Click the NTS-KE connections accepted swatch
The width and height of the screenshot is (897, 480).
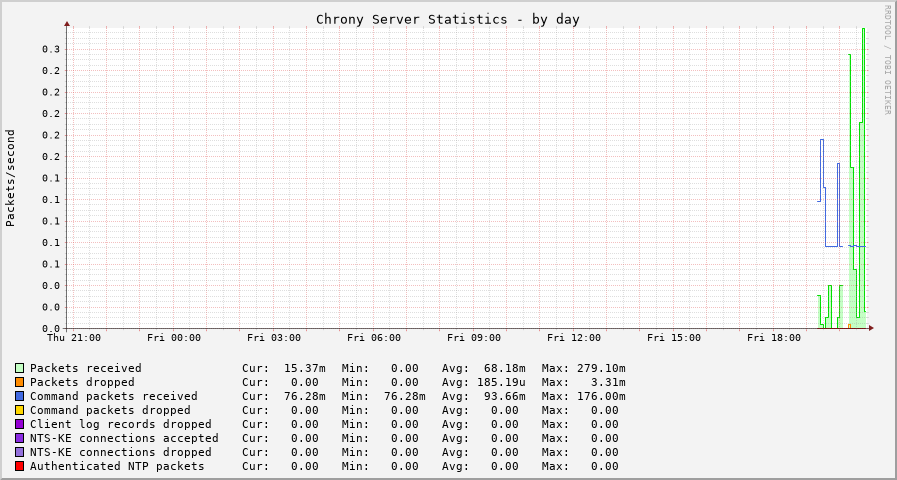tap(19, 438)
